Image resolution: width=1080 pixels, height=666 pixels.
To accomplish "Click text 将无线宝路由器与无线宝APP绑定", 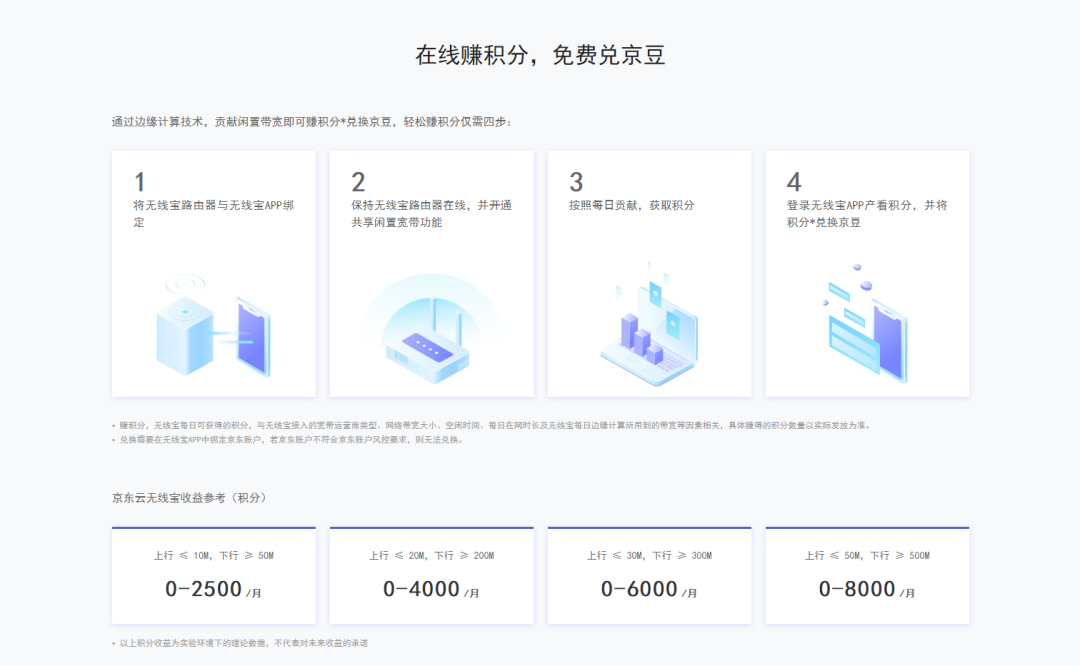I will point(214,214).
